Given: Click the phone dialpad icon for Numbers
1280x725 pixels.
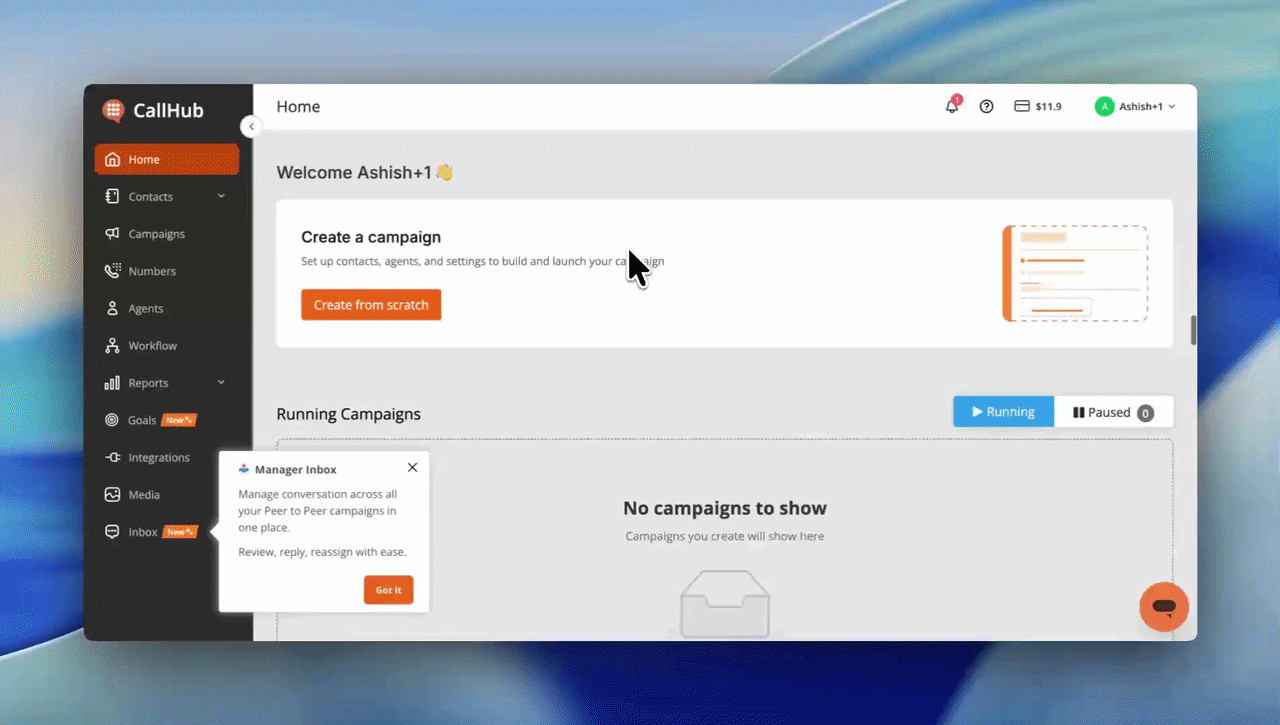Looking at the screenshot, I should coord(112,271).
